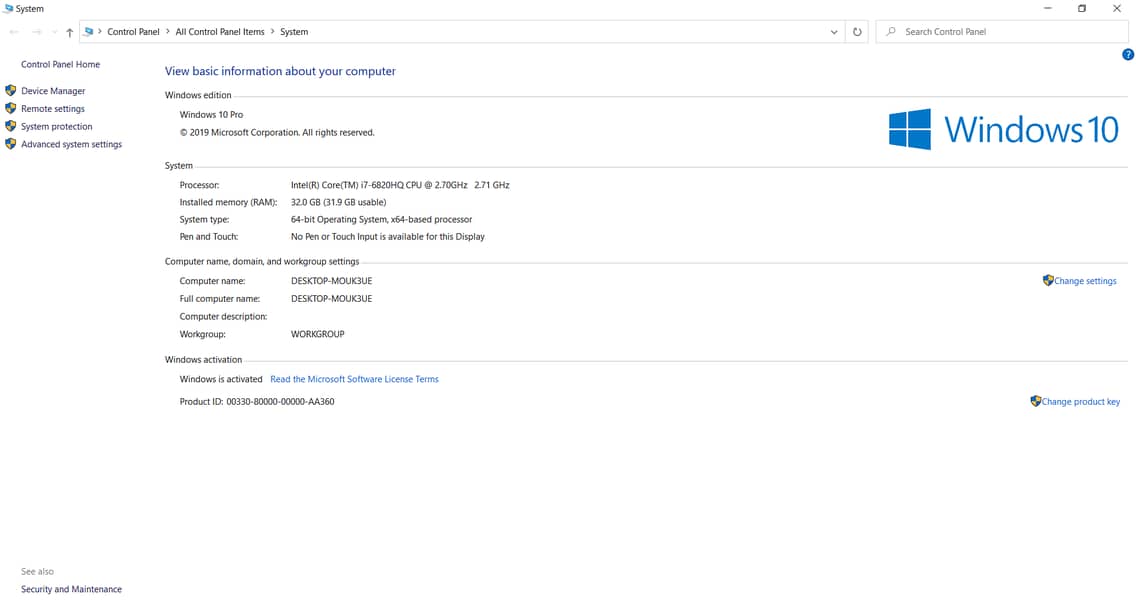Open the recent locations dropdown arrow
Screen dimensions: 1136x600
(53, 32)
